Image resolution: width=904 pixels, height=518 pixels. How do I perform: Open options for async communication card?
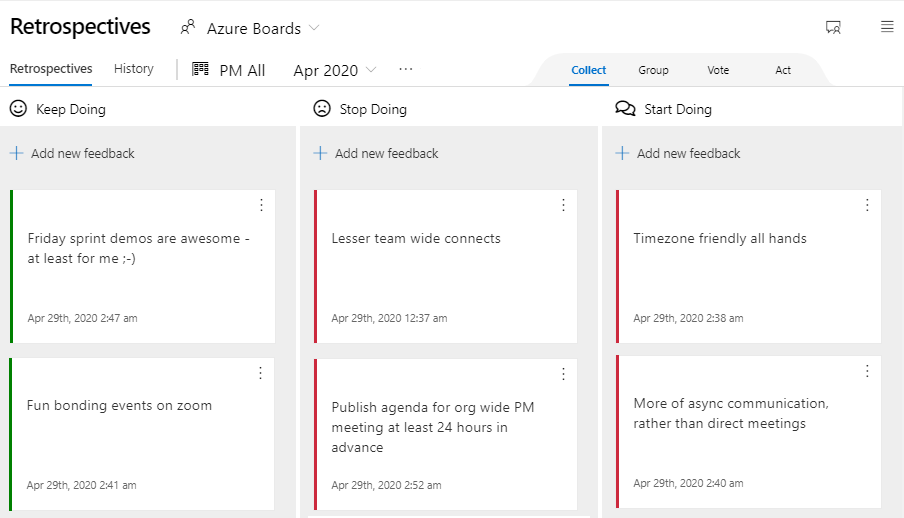coord(867,371)
